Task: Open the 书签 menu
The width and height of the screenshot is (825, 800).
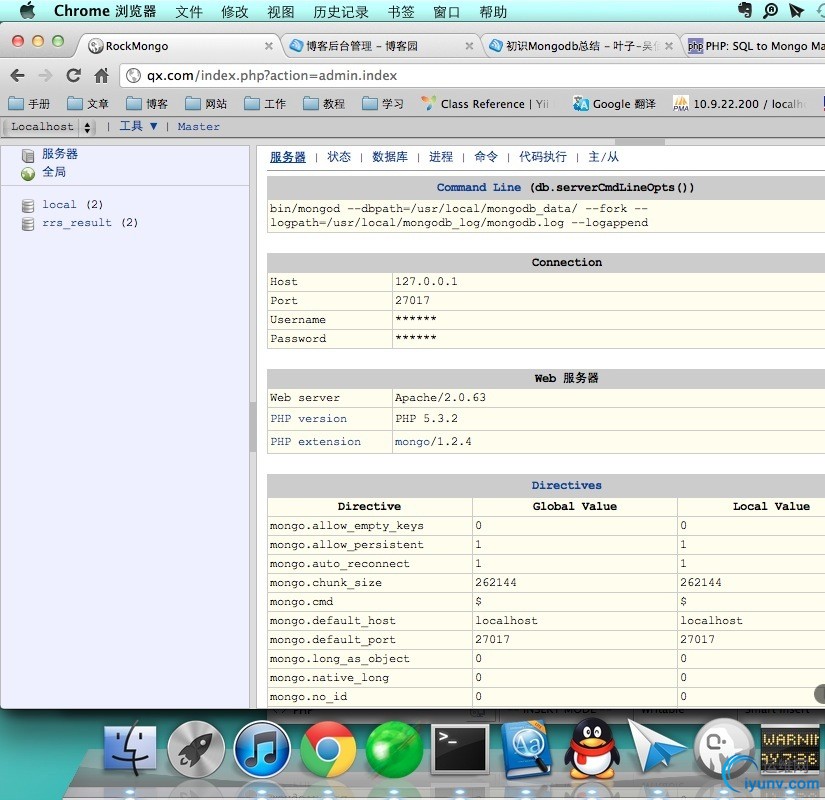Action: coord(400,11)
